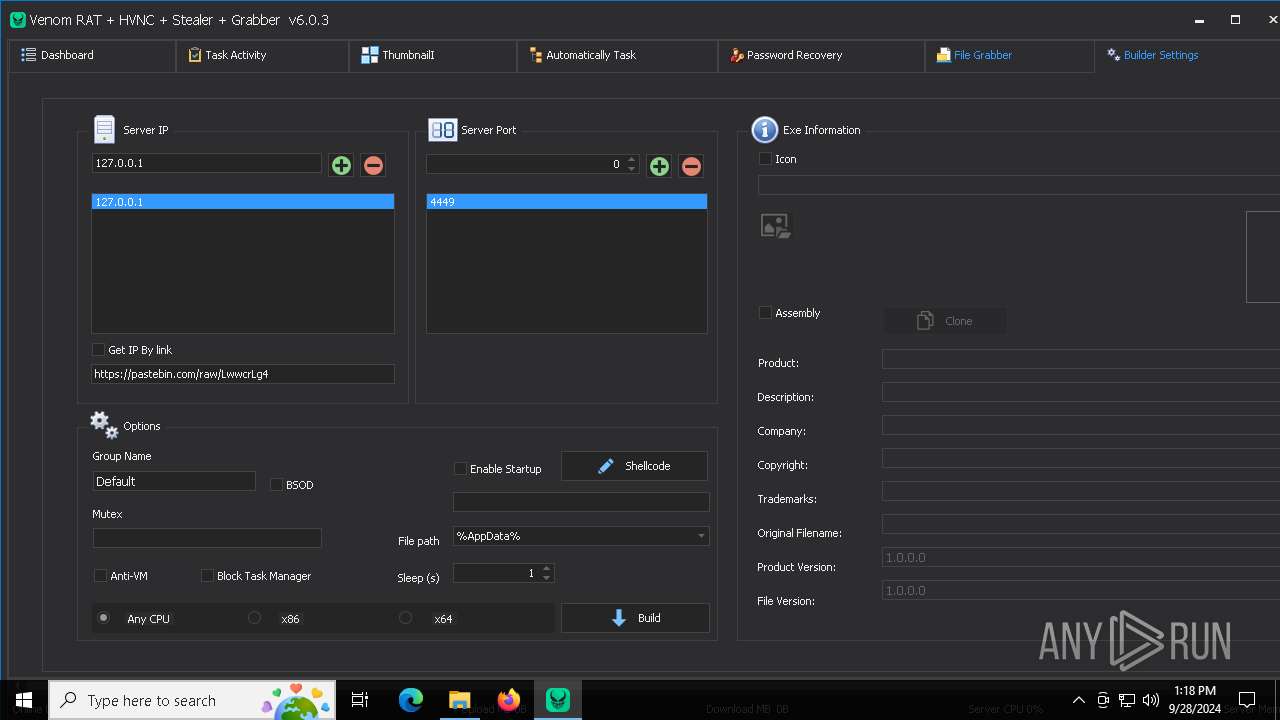The image size is (1280, 720).
Task: Enable Get IP By link checkbox
Action: pos(98,349)
